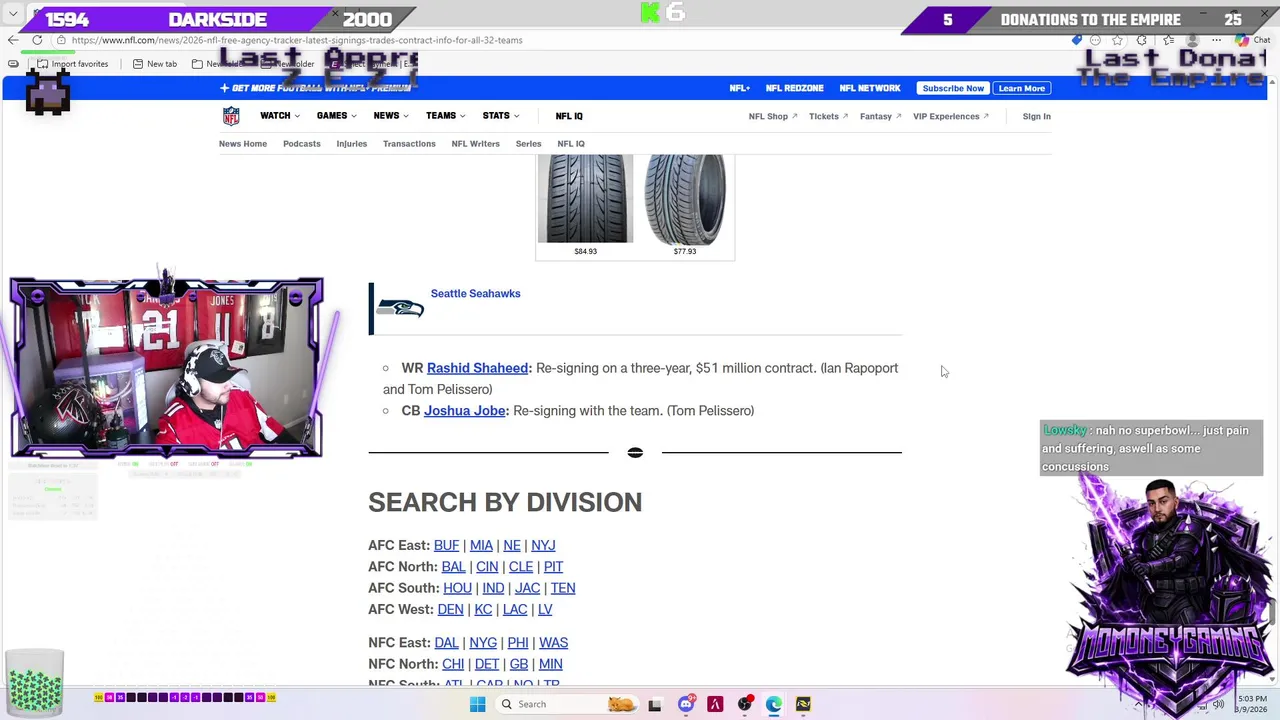Jump to WAS in NFC East
The width and height of the screenshot is (1280, 720).
point(553,642)
